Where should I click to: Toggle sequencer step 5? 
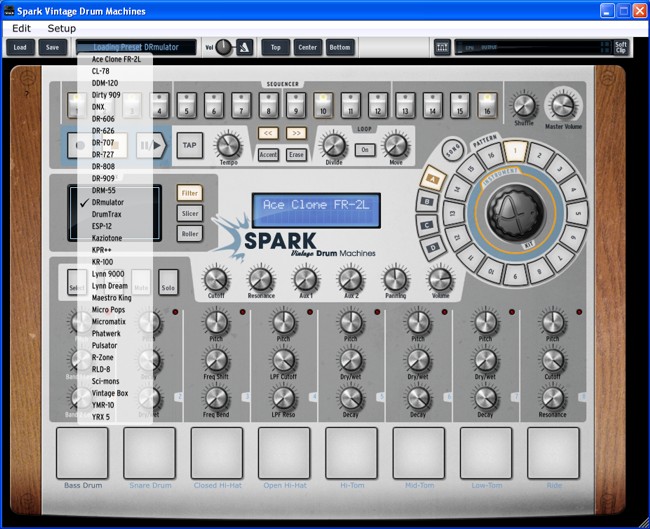coord(187,105)
